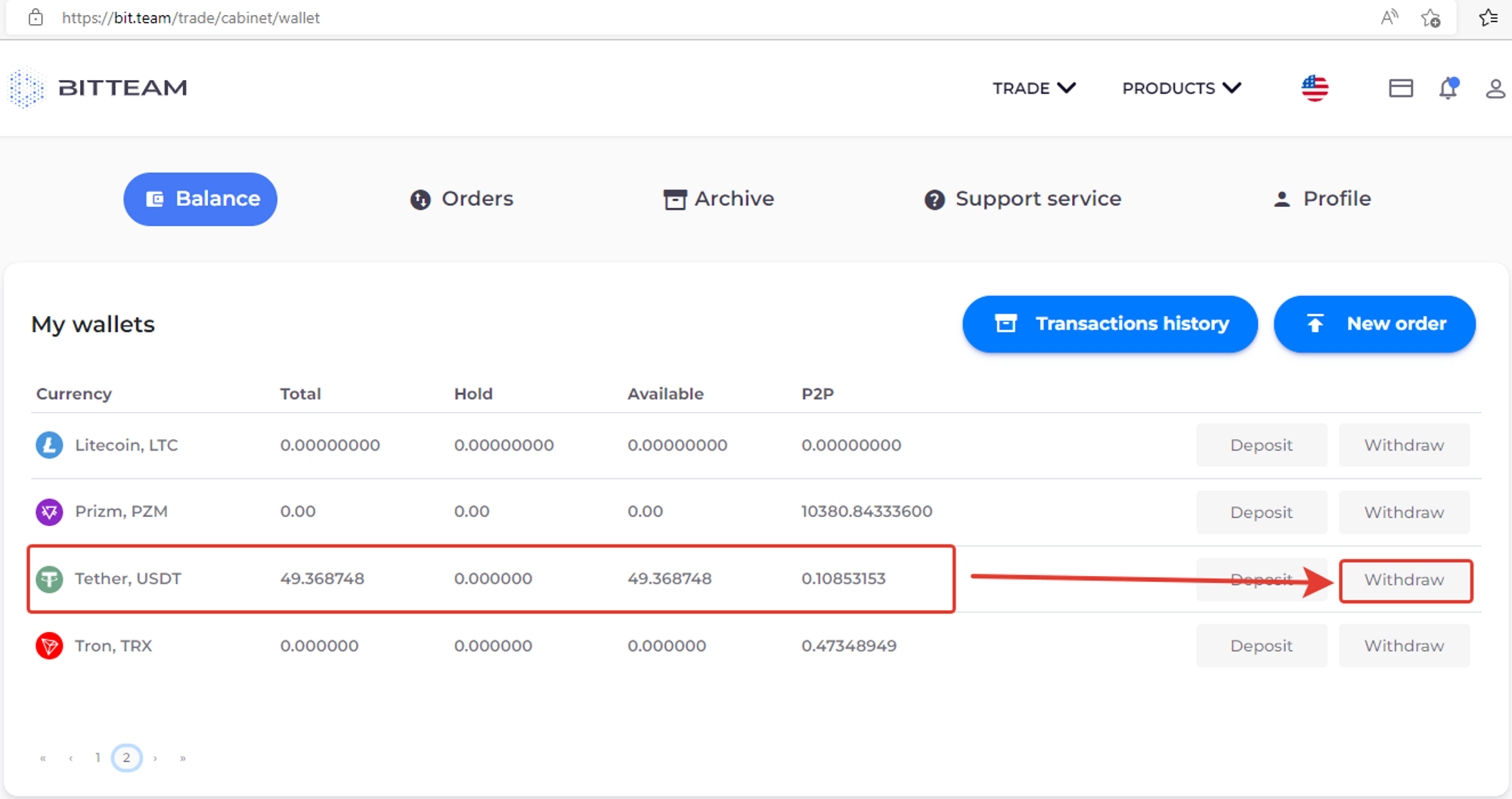Go to first page of wallets
This screenshot has width=1512, height=799.
point(43,757)
